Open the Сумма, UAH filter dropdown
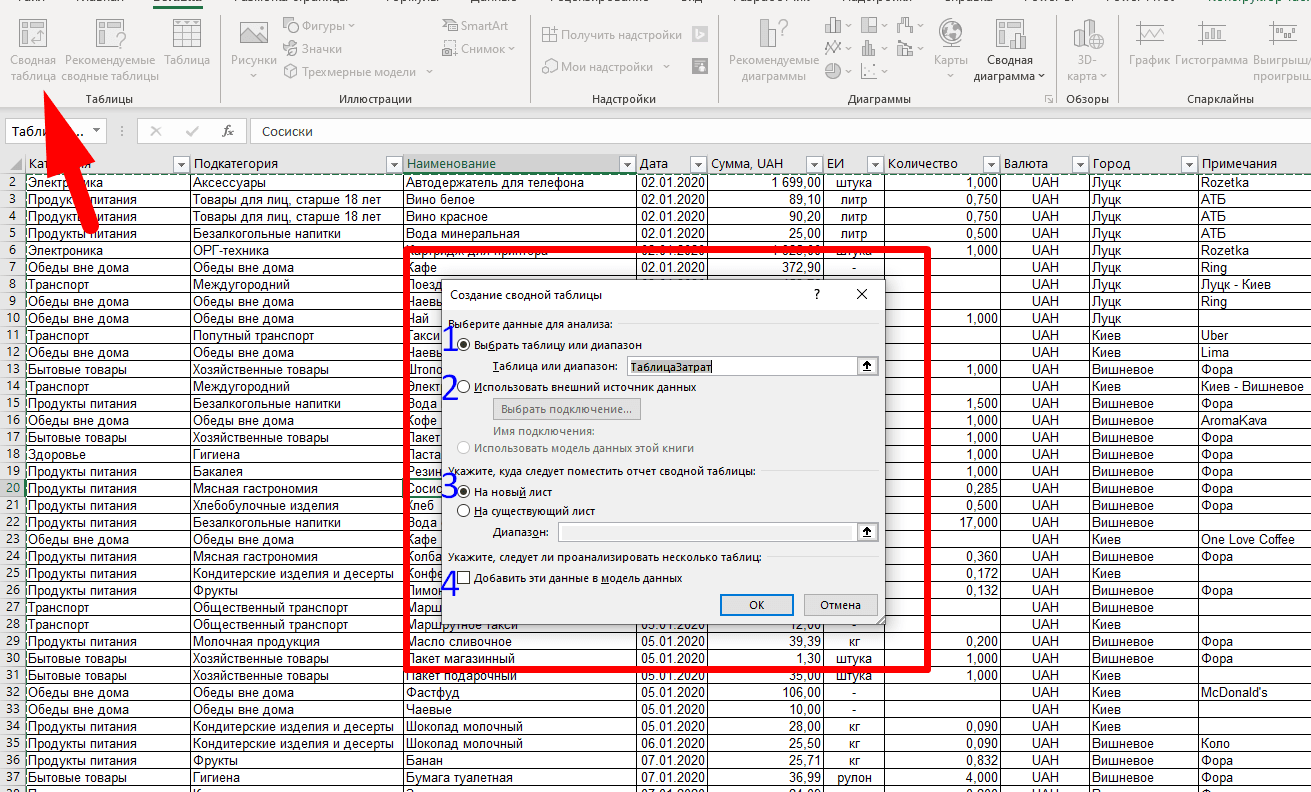The image size is (1311, 792). [x=813, y=164]
